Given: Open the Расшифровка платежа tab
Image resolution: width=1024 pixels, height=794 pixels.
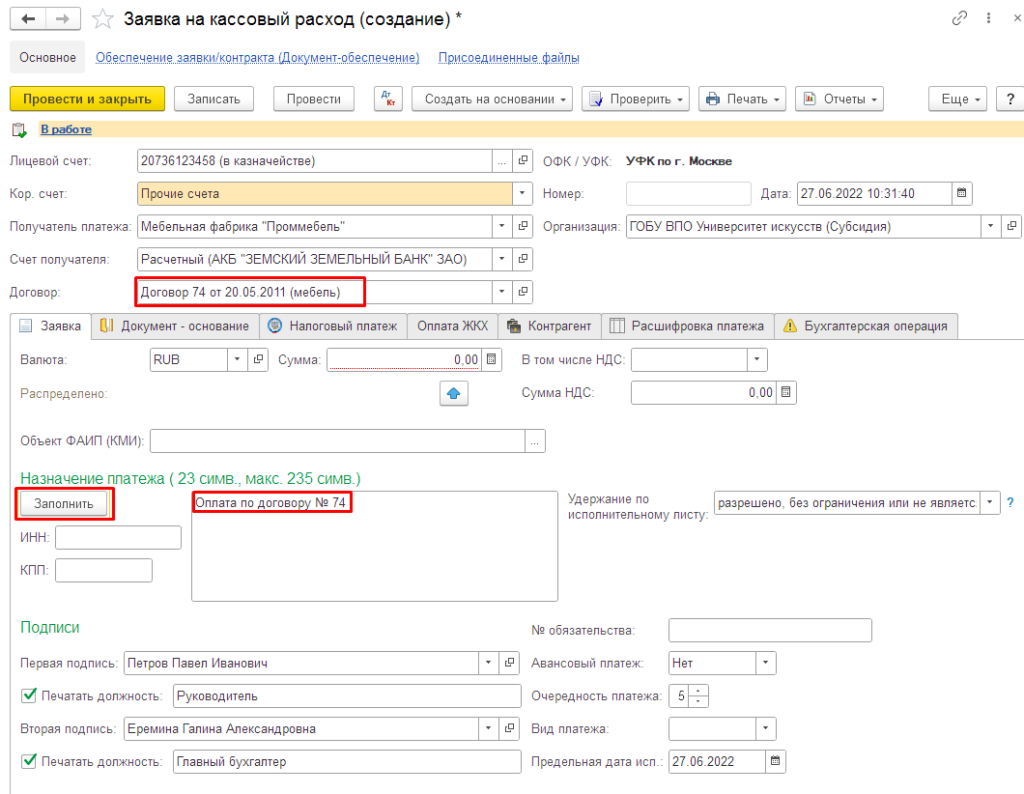Looking at the screenshot, I should pos(687,326).
